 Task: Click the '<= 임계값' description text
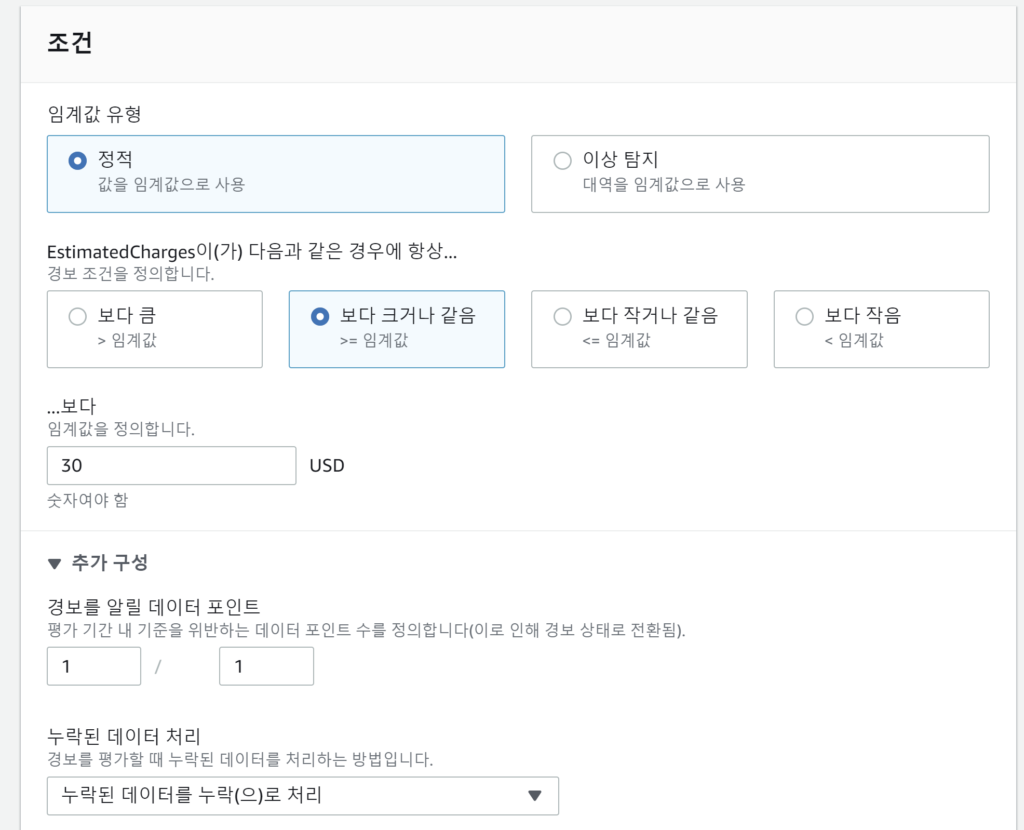pos(616,340)
